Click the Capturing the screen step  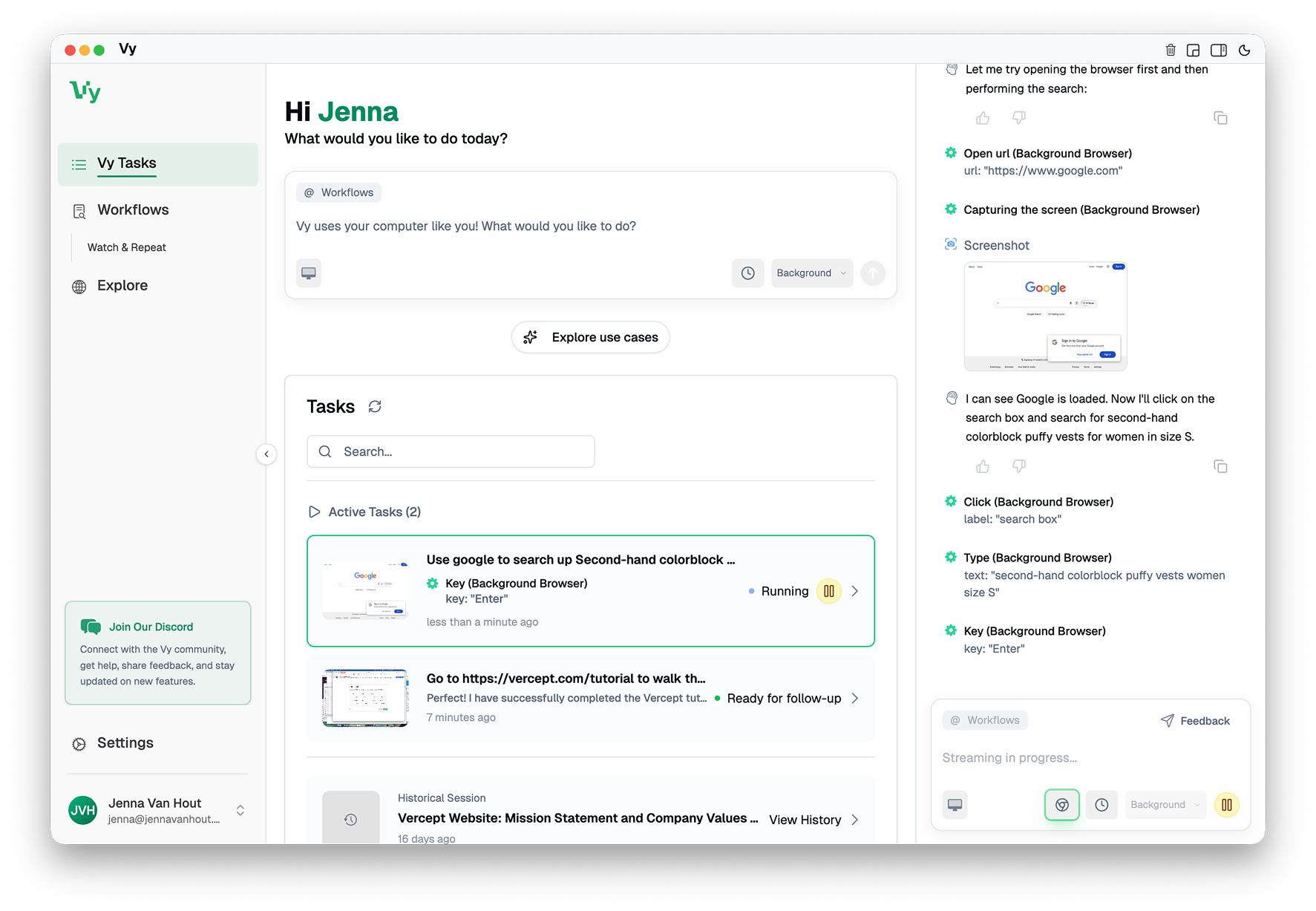pos(1081,209)
